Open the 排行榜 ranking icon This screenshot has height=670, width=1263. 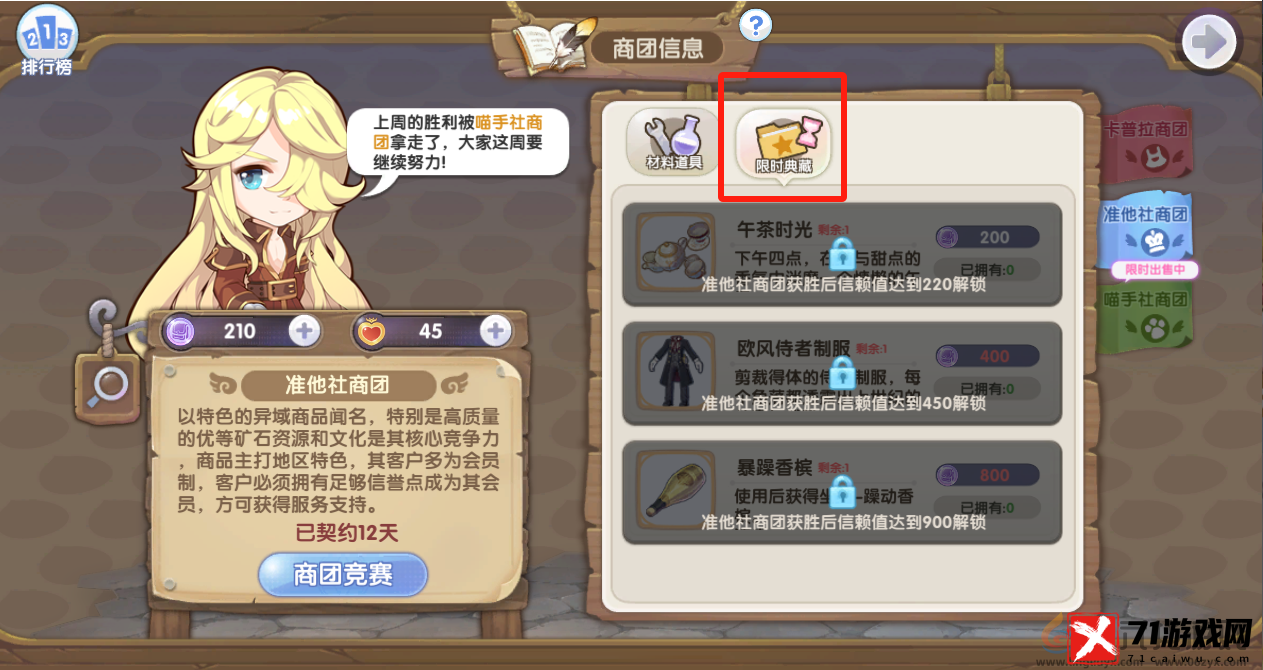point(46,40)
